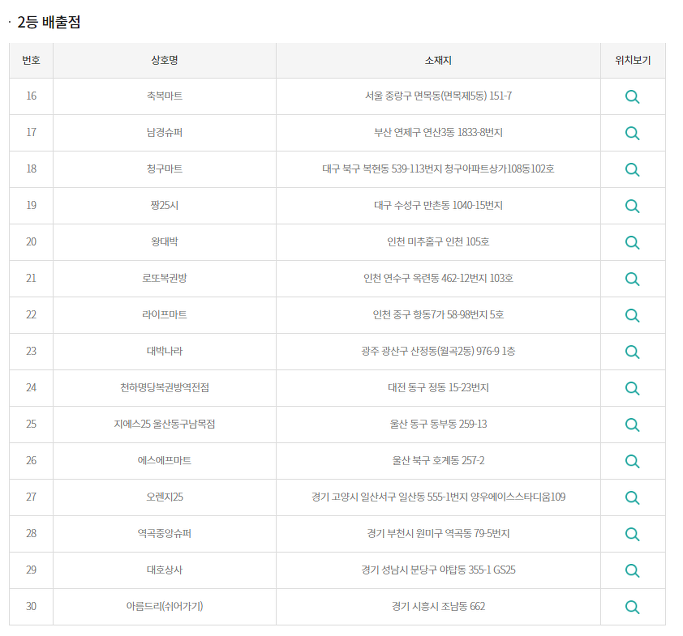
Task: Select store name 짱25시
Action: (x=165, y=205)
